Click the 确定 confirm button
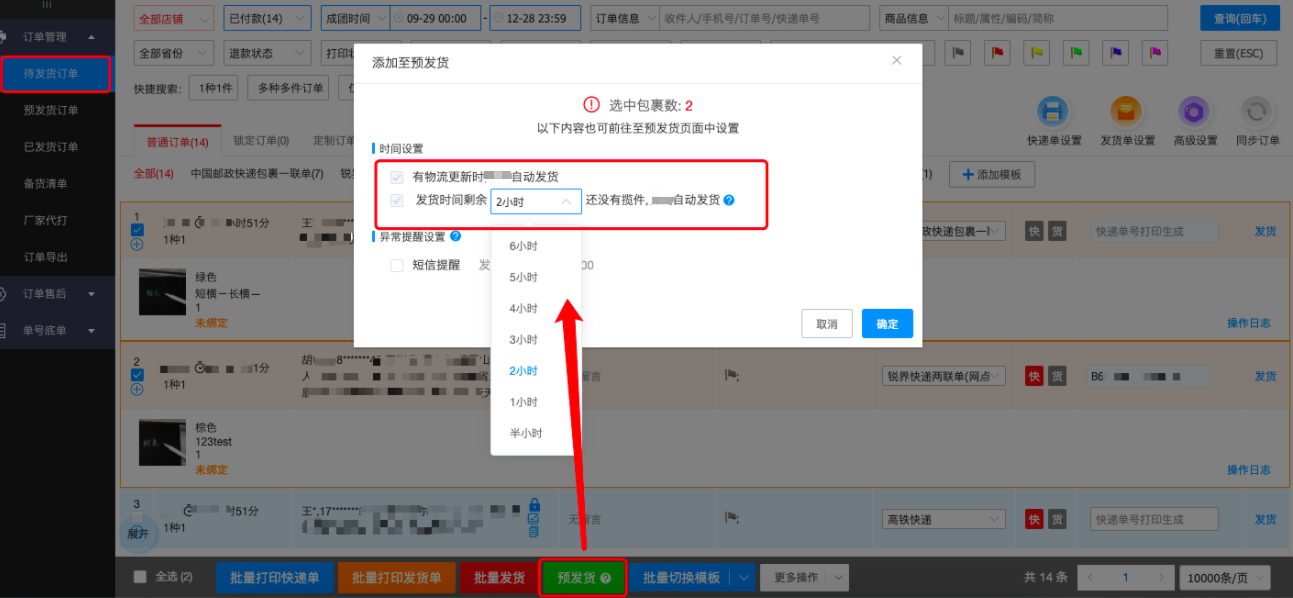The height and width of the screenshot is (598, 1293). [886, 324]
